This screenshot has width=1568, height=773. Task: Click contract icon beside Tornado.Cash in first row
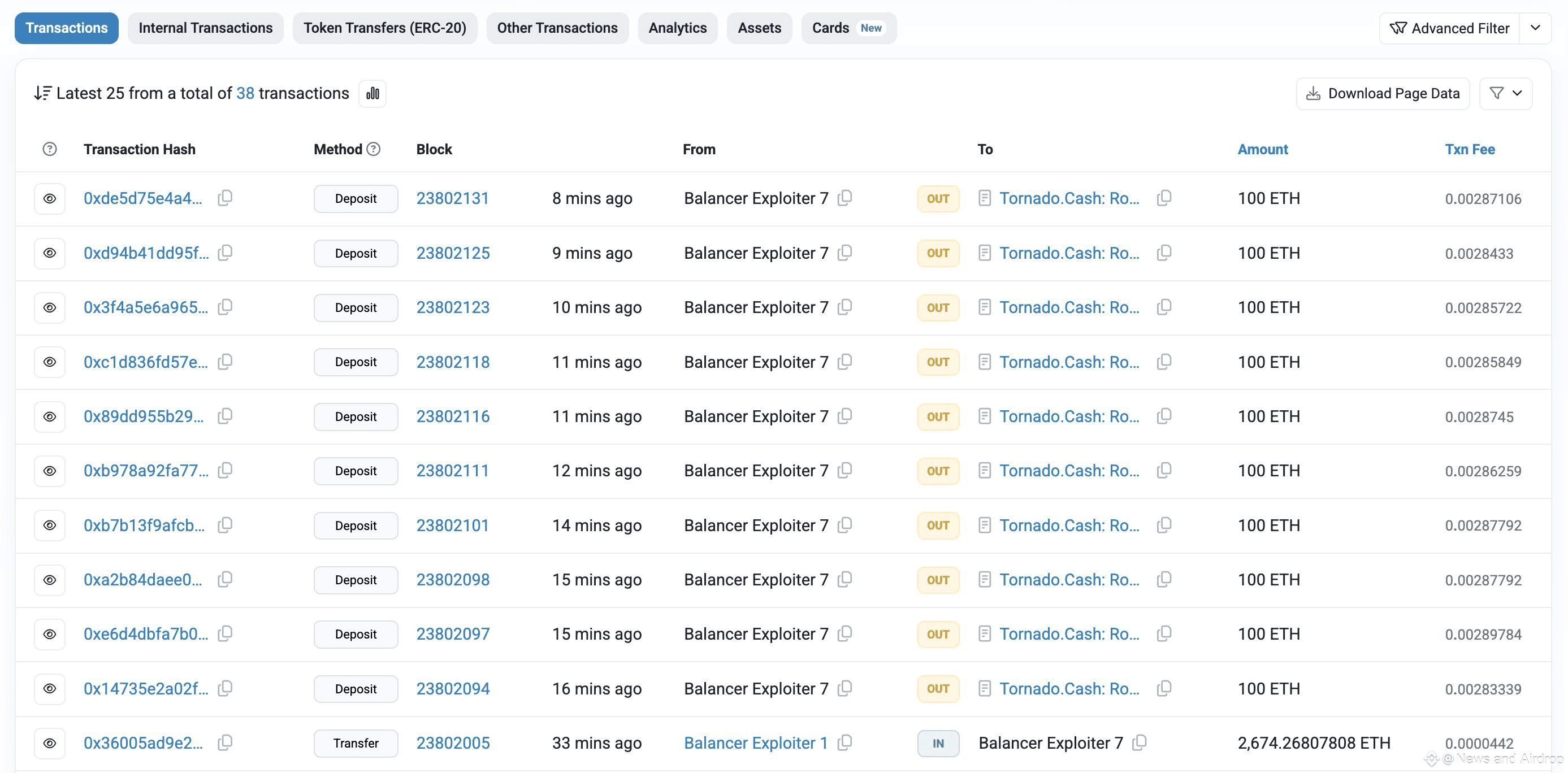pyautogui.click(x=984, y=198)
